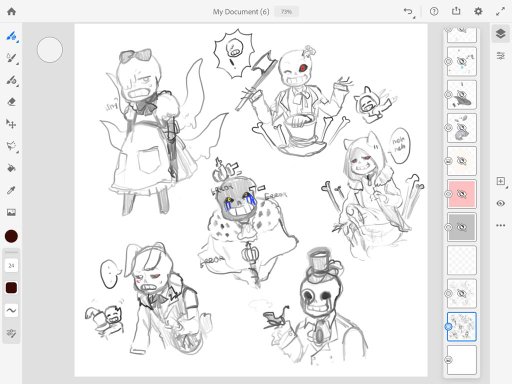Image resolution: width=512 pixels, height=384 pixels.
Task: Toggle layer visibility eye in right taskbar
Action: (500, 203)
